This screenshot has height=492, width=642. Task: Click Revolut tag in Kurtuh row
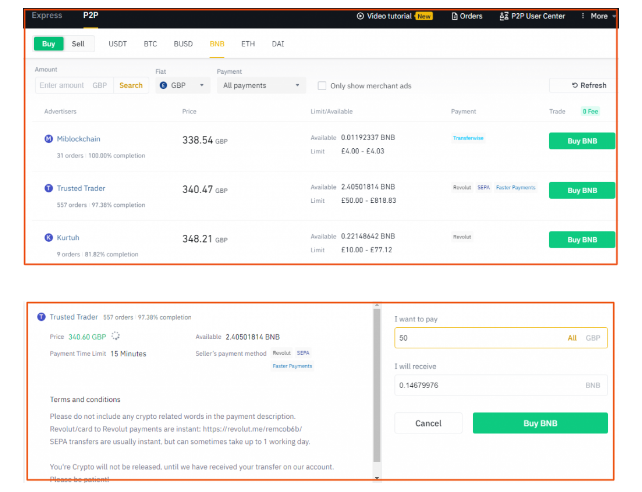pyautogui.click(x=462, y=237)
